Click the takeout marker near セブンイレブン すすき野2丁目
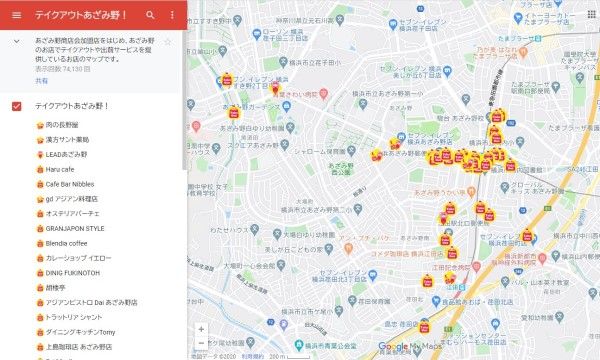Viewport: 600px width, 360px height. pyautogui.click(x=227, y=80)
